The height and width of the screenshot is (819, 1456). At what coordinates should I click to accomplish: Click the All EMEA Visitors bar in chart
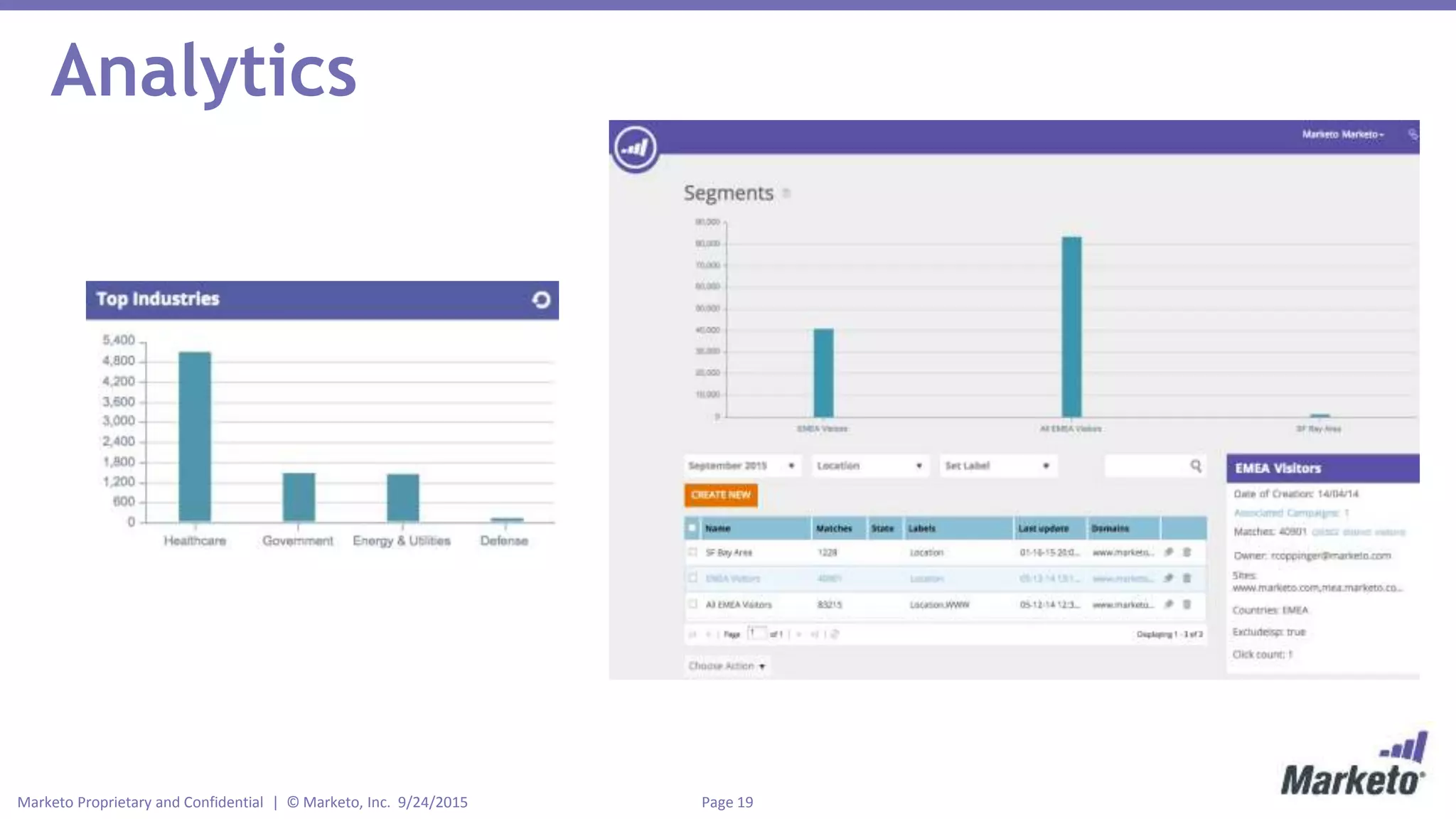click(1071, 327)
